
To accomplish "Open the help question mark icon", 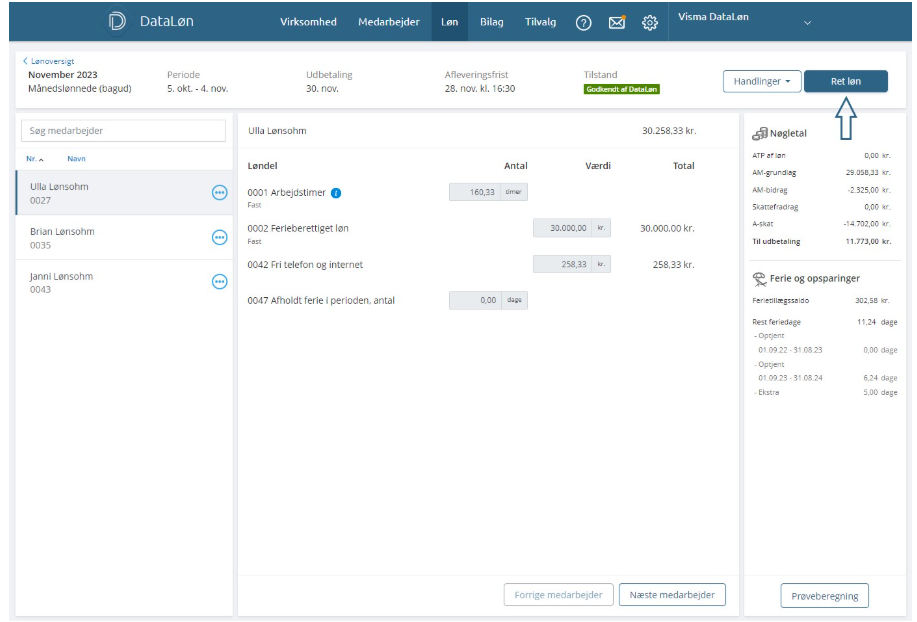I will click(583, 23).
